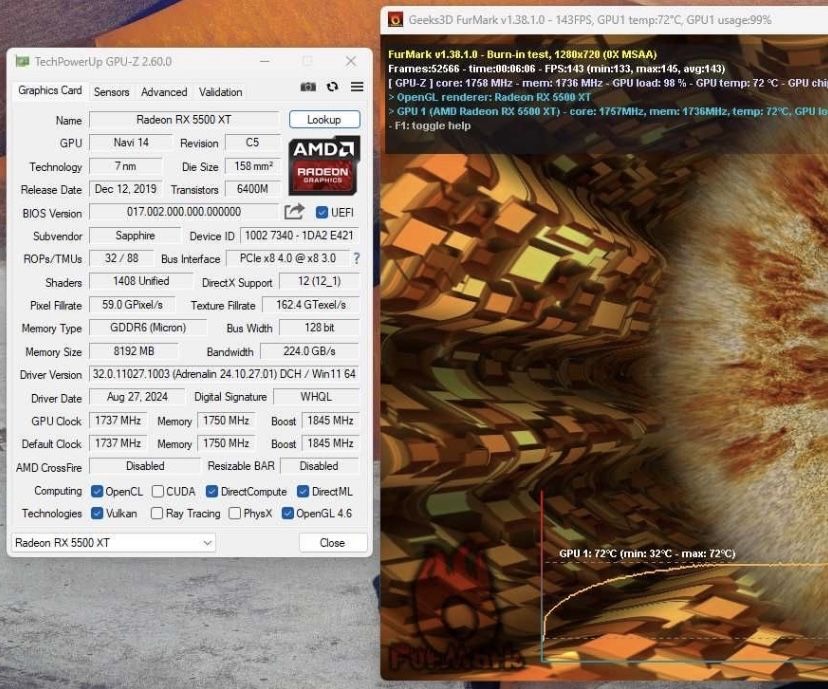Click the Die Size value 158 mm²
The image size is (828, 689).
pos(252,166)
